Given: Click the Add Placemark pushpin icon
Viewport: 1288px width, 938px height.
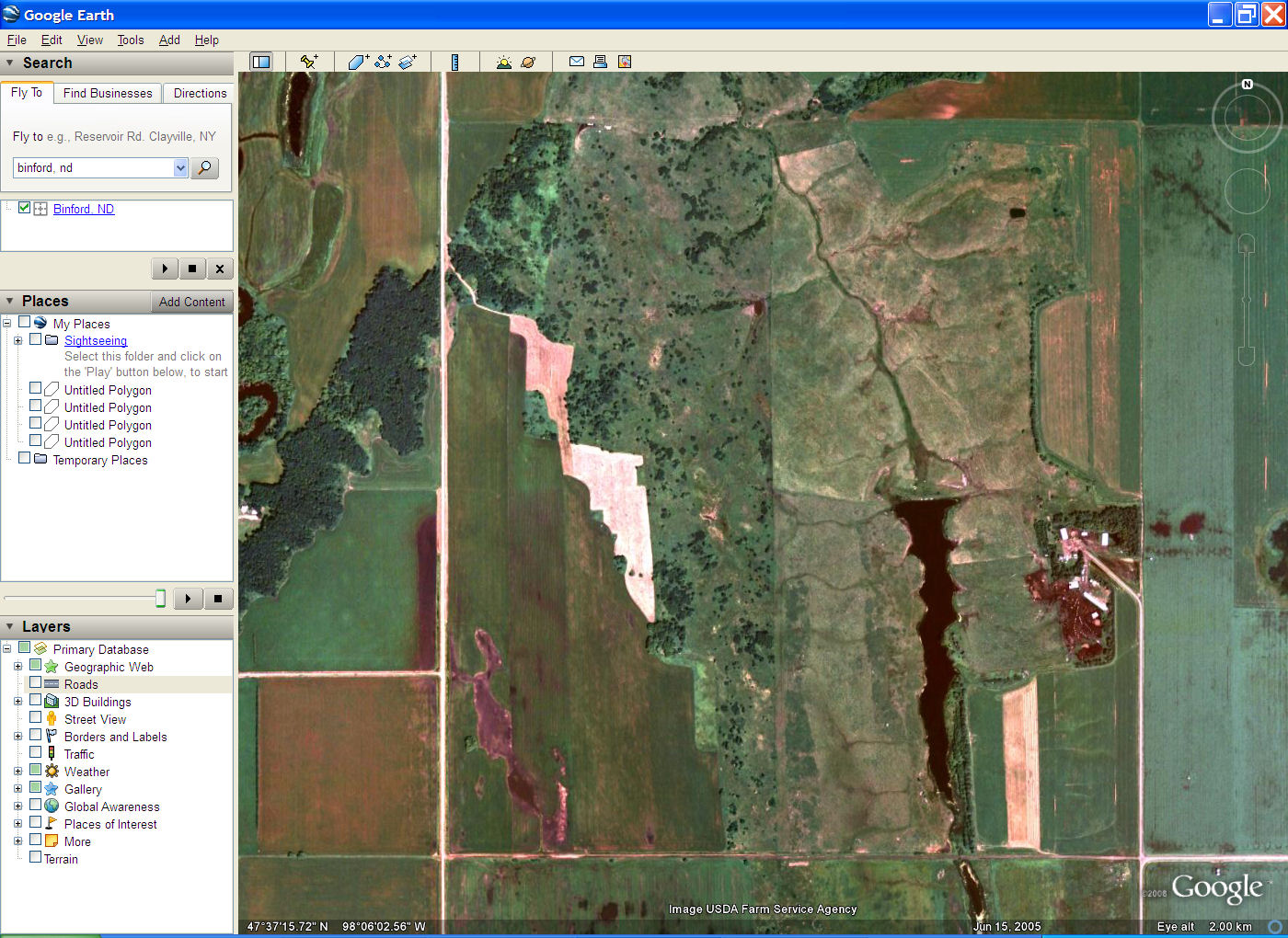Looking at the screenshot, I should pyautogui.click(x=309, y=62).
